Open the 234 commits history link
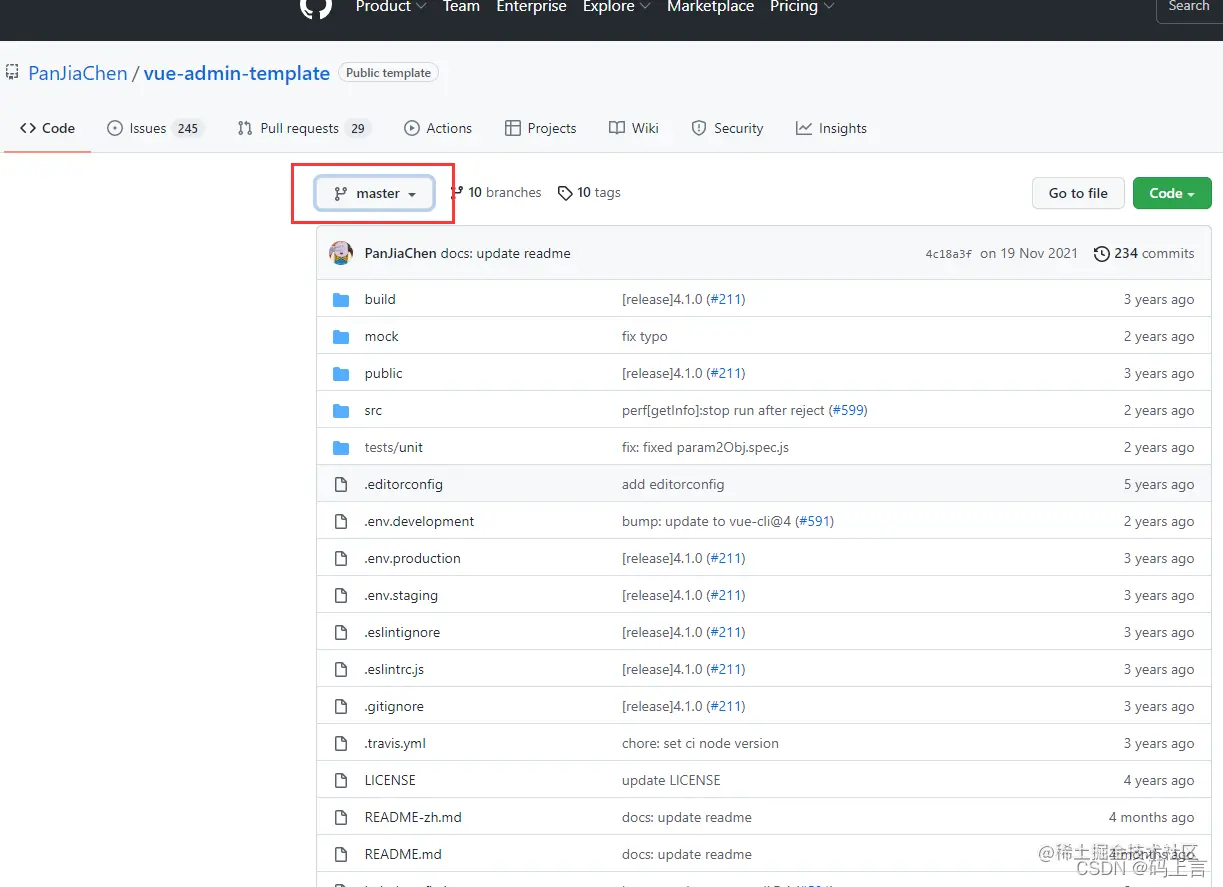Image resolution: width=1223 pixels, height=887 pixels. (x=1144, y=253)
